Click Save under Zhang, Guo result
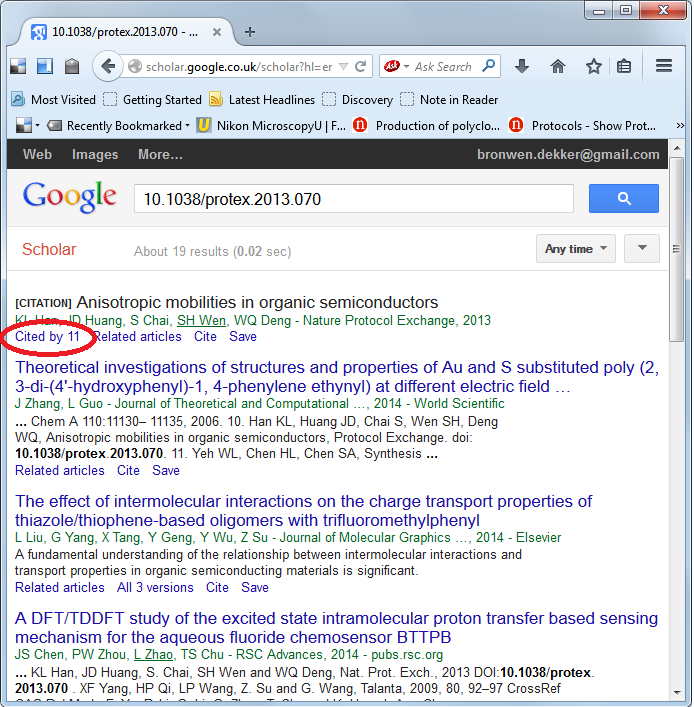The width and height of the screenshot is (694, 707). pyautogui.click(x=165, y=470)
